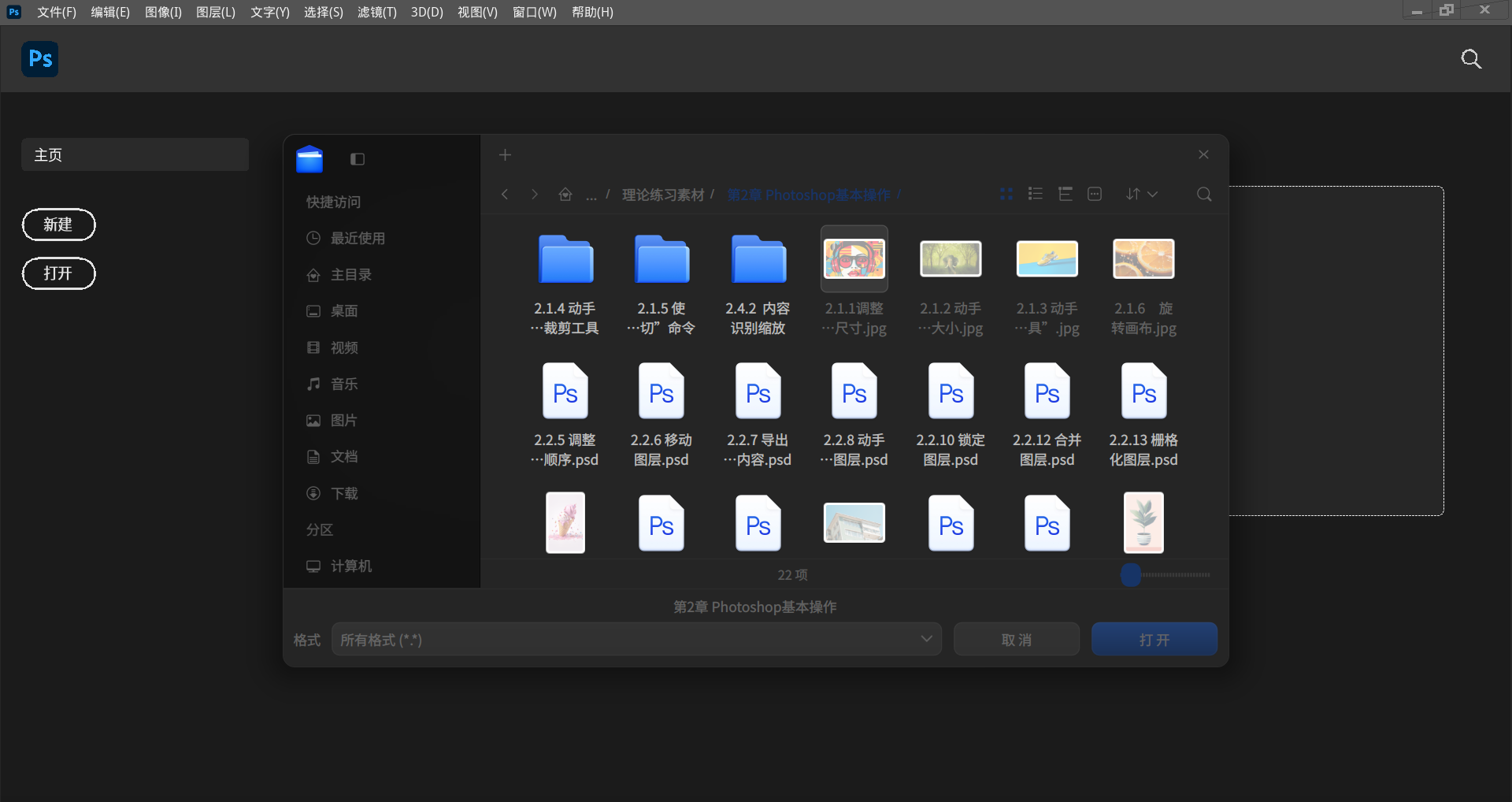Click the 理论练习素材 breadcrumb
This screenshot has width=1512, height=802.
663,195
